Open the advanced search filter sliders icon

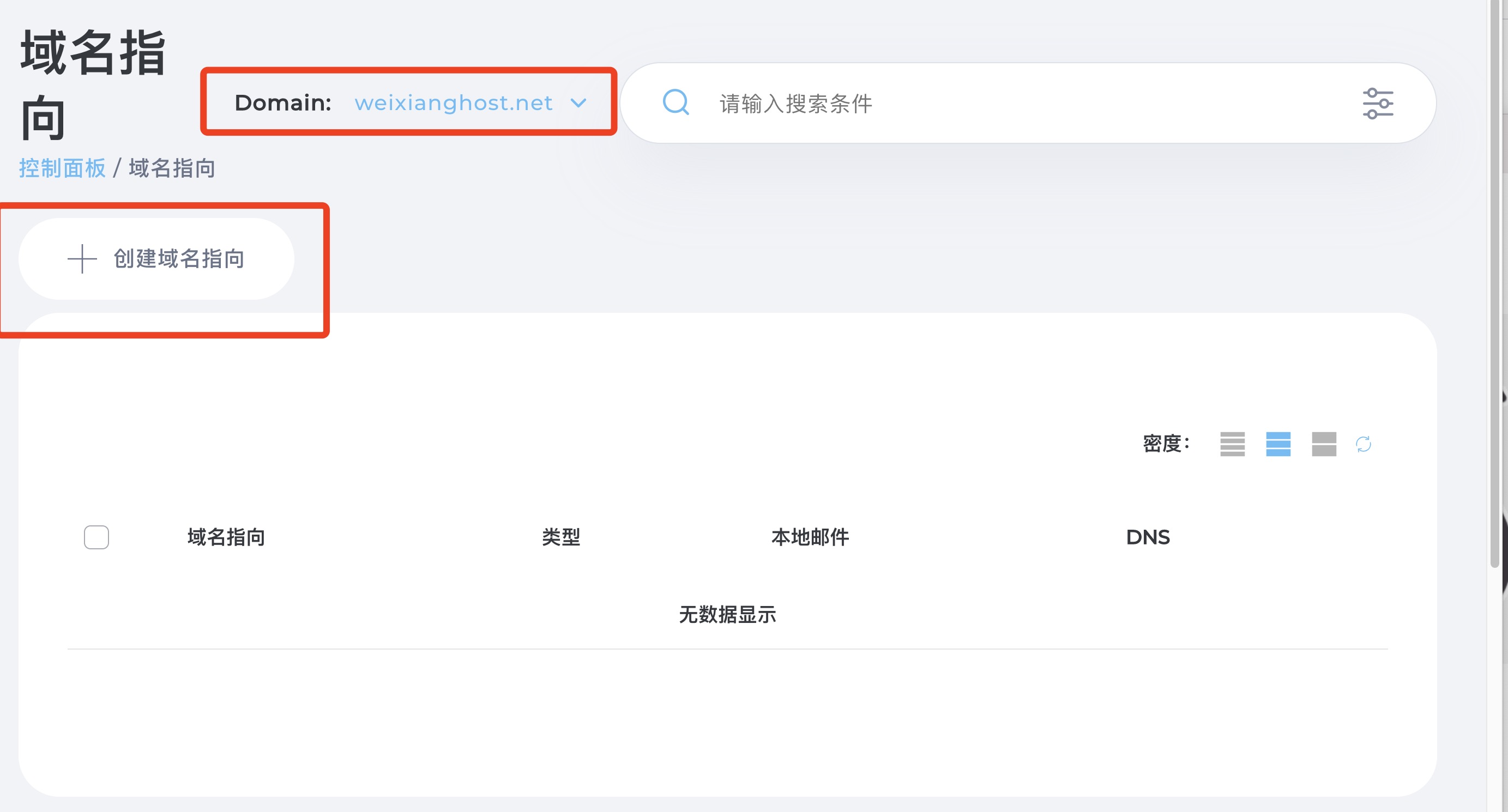tap(1378, 104)
